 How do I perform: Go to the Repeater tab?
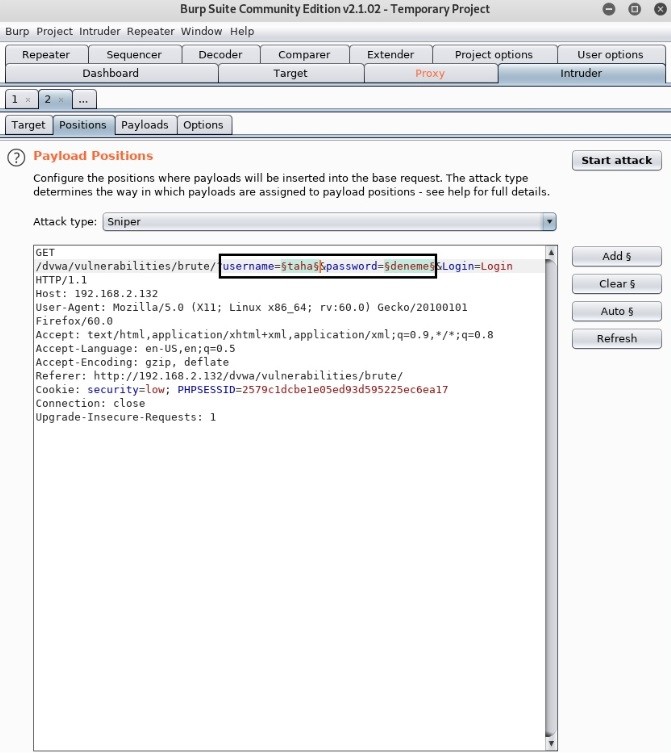coord(46,55)
